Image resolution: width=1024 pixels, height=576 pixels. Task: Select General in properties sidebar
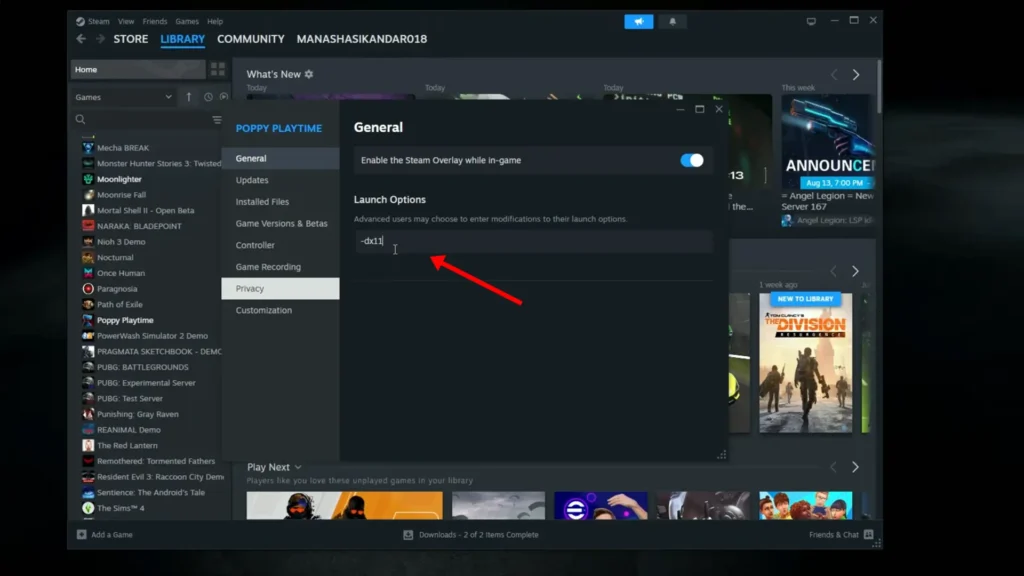pos(280,158)
